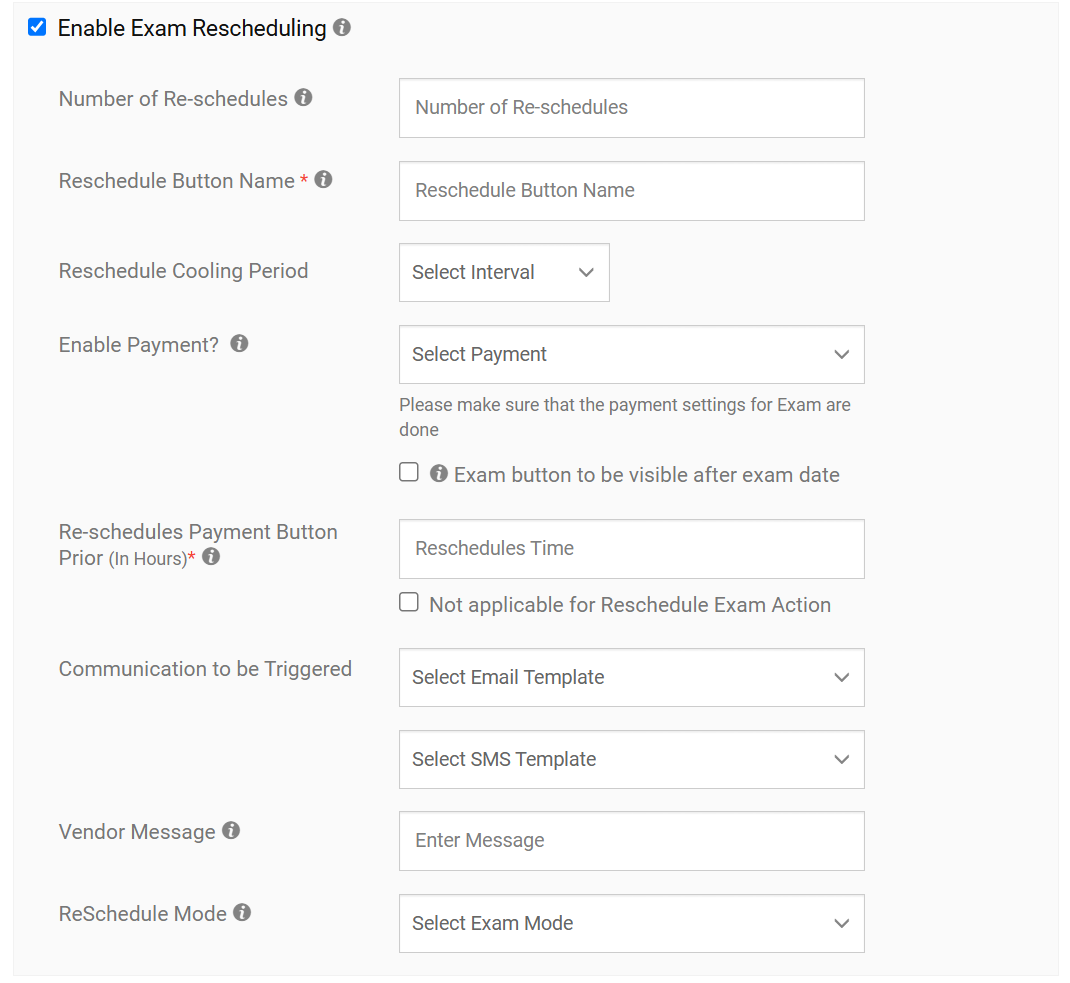Open the Select Exam Mode dropdown
Viewport: 1070px width, 983px height.
click(x=631, y=923)
